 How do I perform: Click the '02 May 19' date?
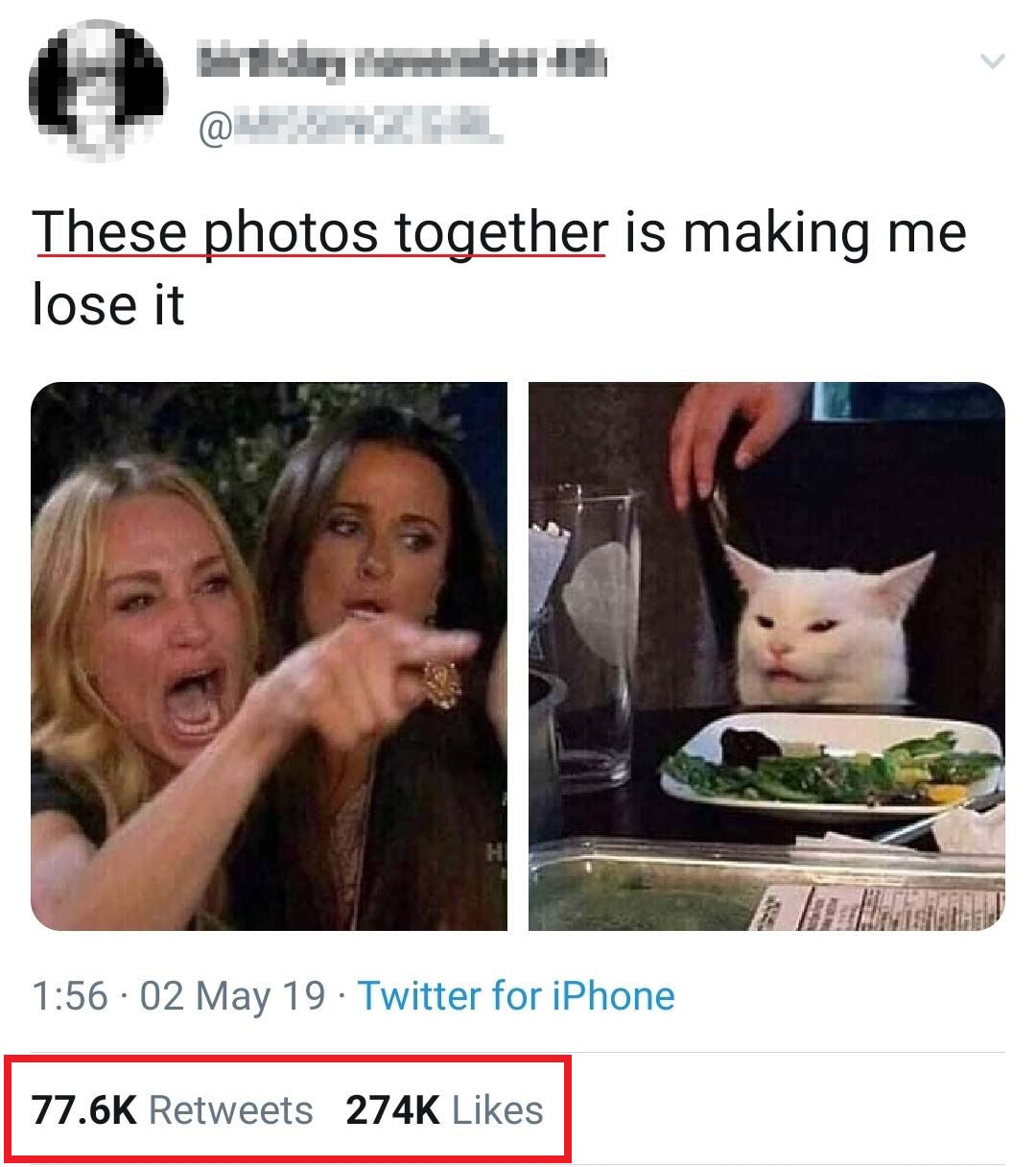coord(233,996)
